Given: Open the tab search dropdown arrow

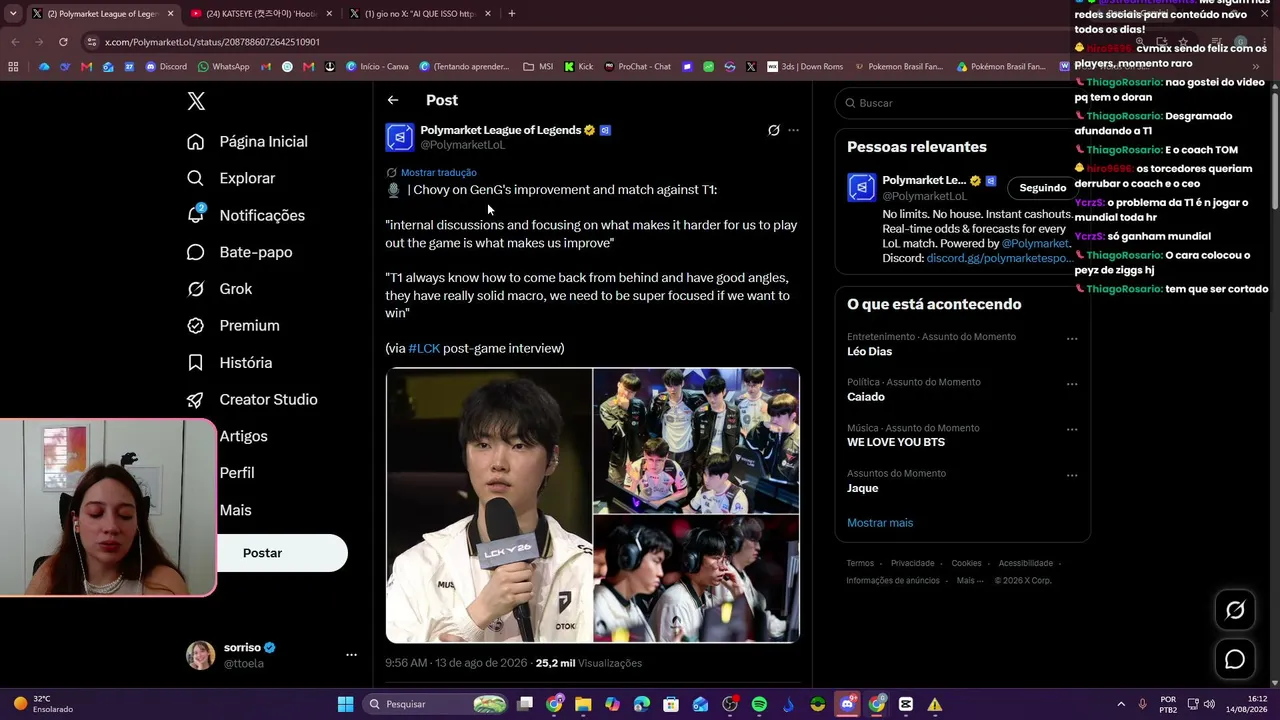Looking at the screenshot, I should click(13, 14).
